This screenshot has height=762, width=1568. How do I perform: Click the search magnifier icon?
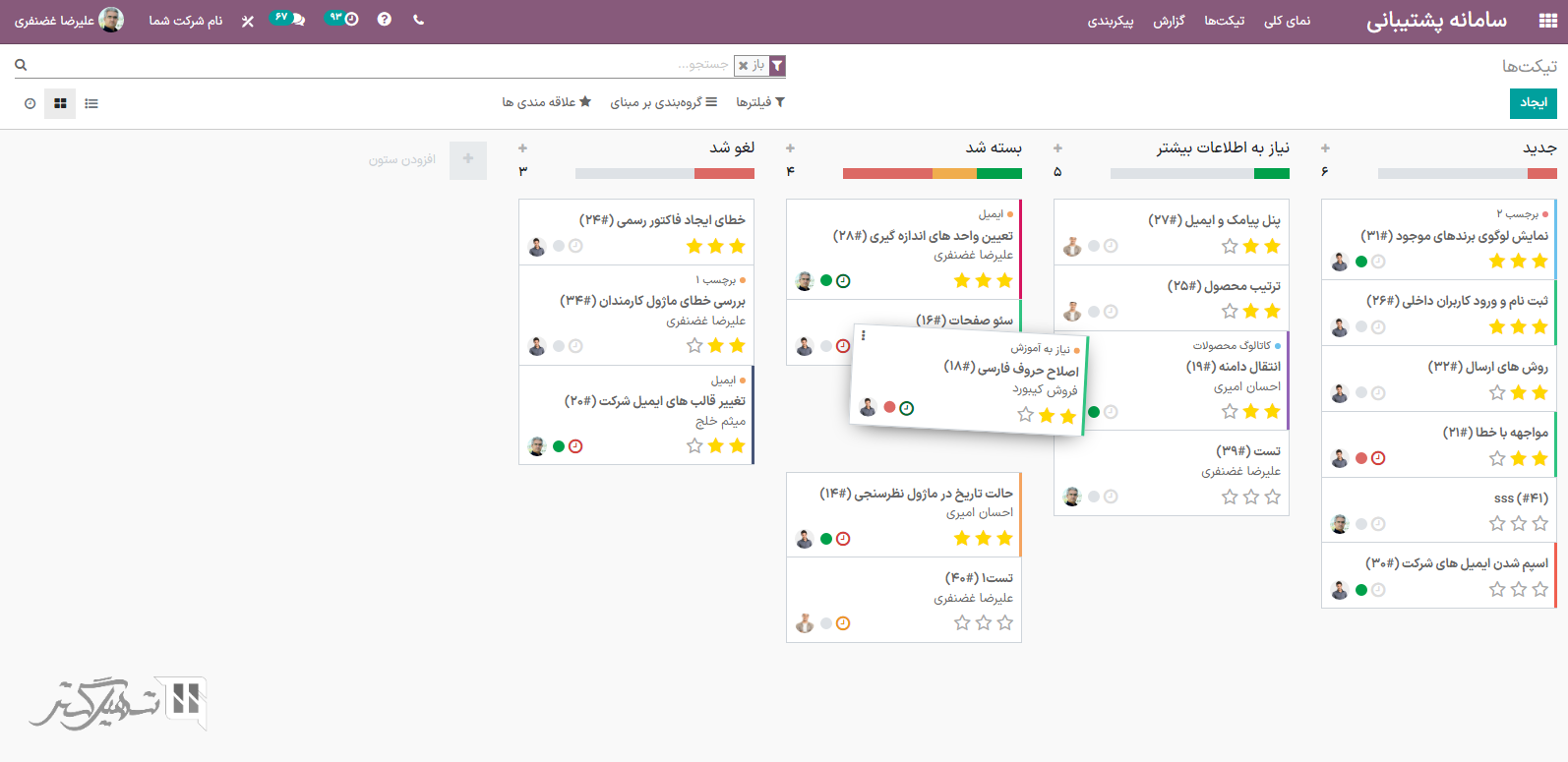[21, 65]
